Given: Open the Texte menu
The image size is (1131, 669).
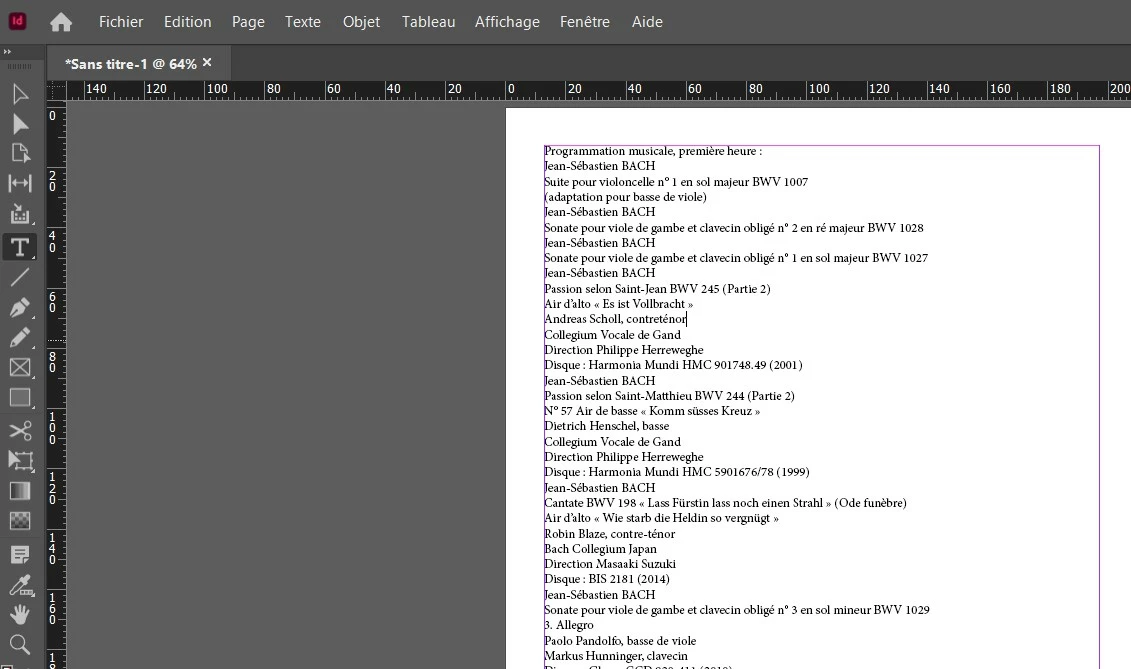Looking at the screenshot, I should click(x=303, y=22).
